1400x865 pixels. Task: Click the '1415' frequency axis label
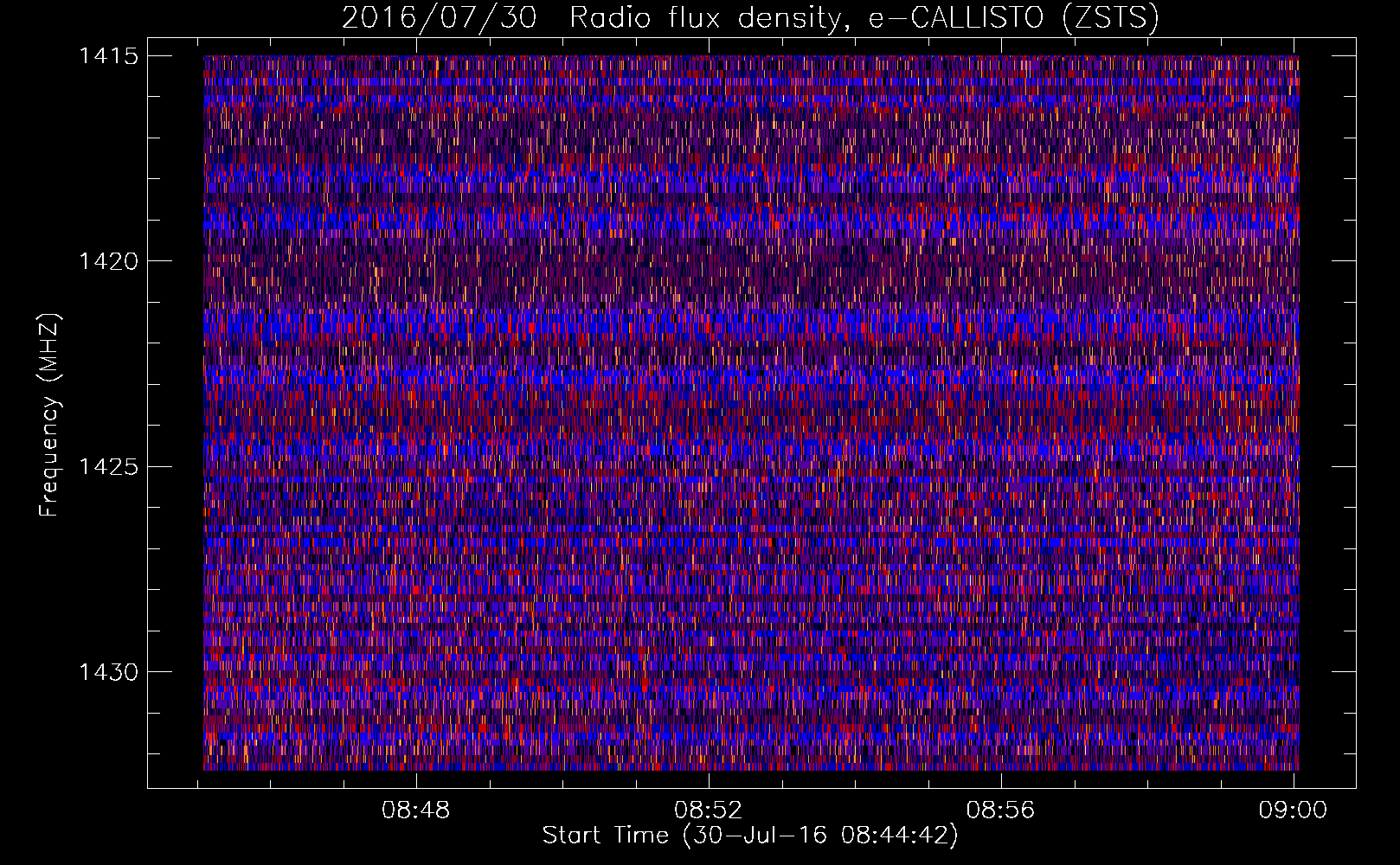[108, 56]
